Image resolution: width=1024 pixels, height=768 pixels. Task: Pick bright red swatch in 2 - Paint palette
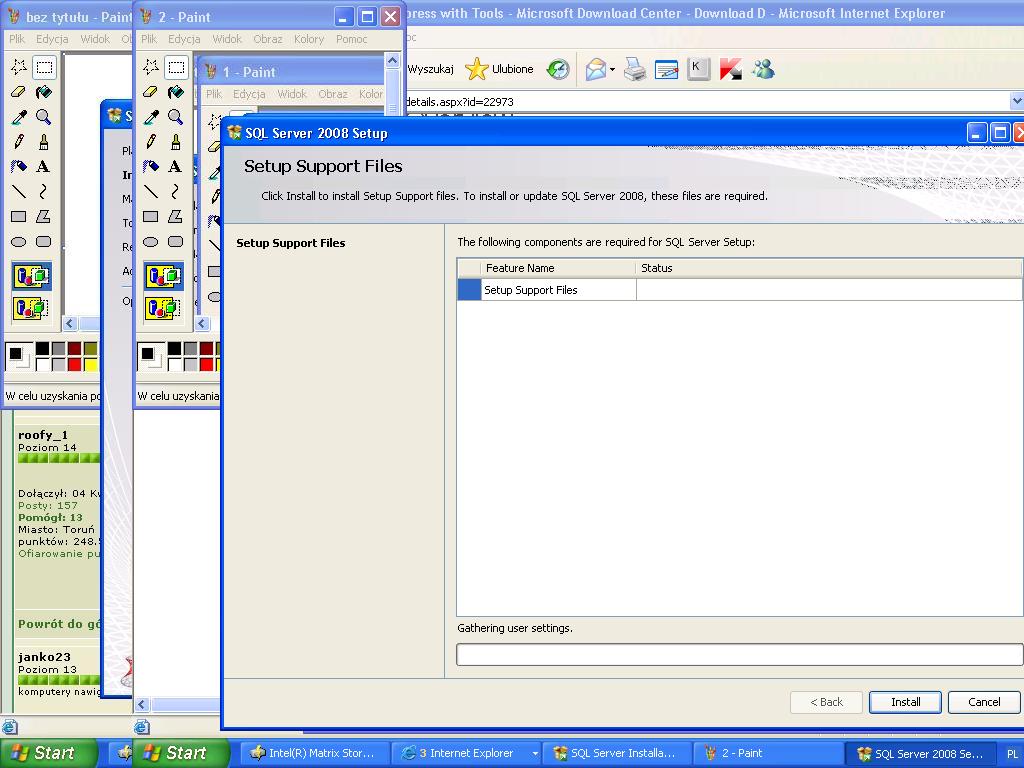click(206, 364)
